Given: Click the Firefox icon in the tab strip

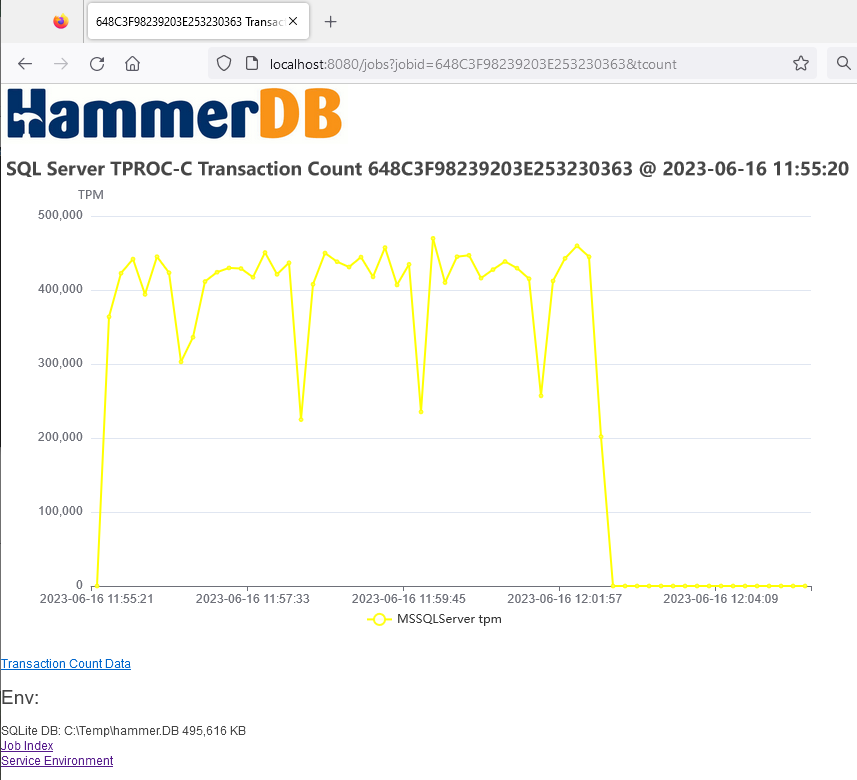Looking at the screenshot, I should coord(61,21).
